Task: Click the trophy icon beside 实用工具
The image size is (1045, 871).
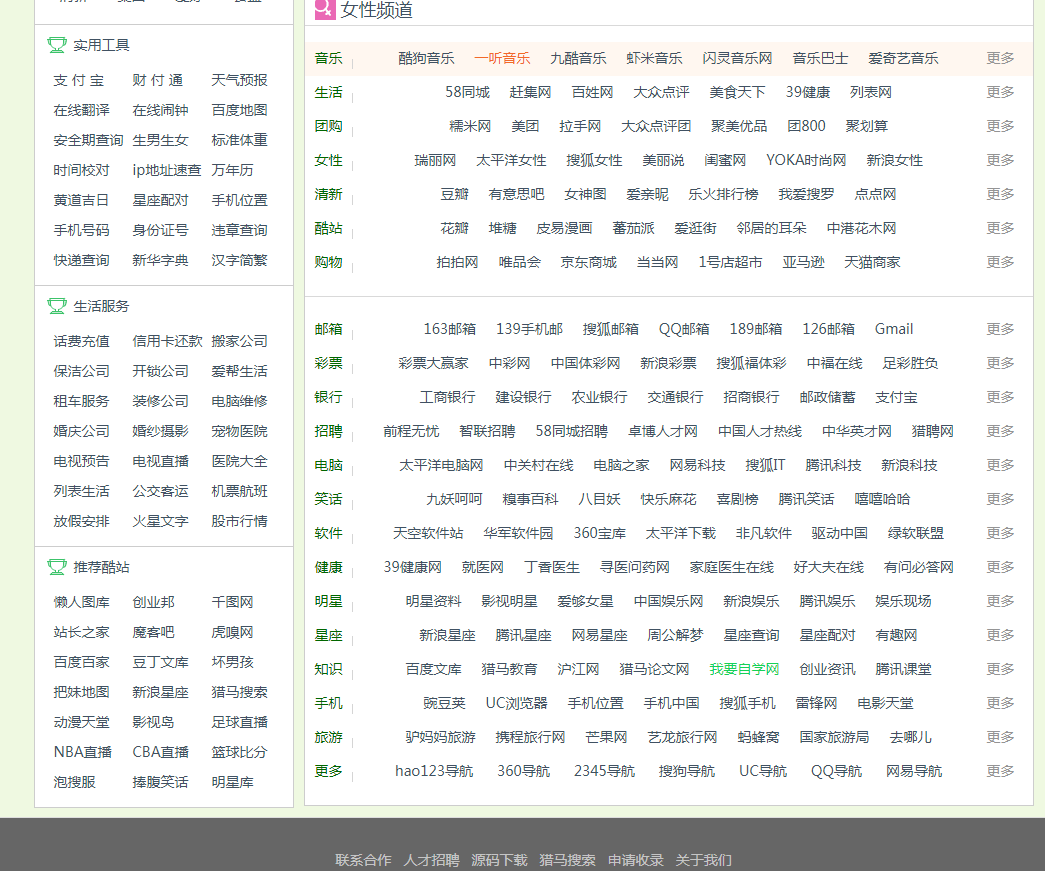Action: [57, 45]
